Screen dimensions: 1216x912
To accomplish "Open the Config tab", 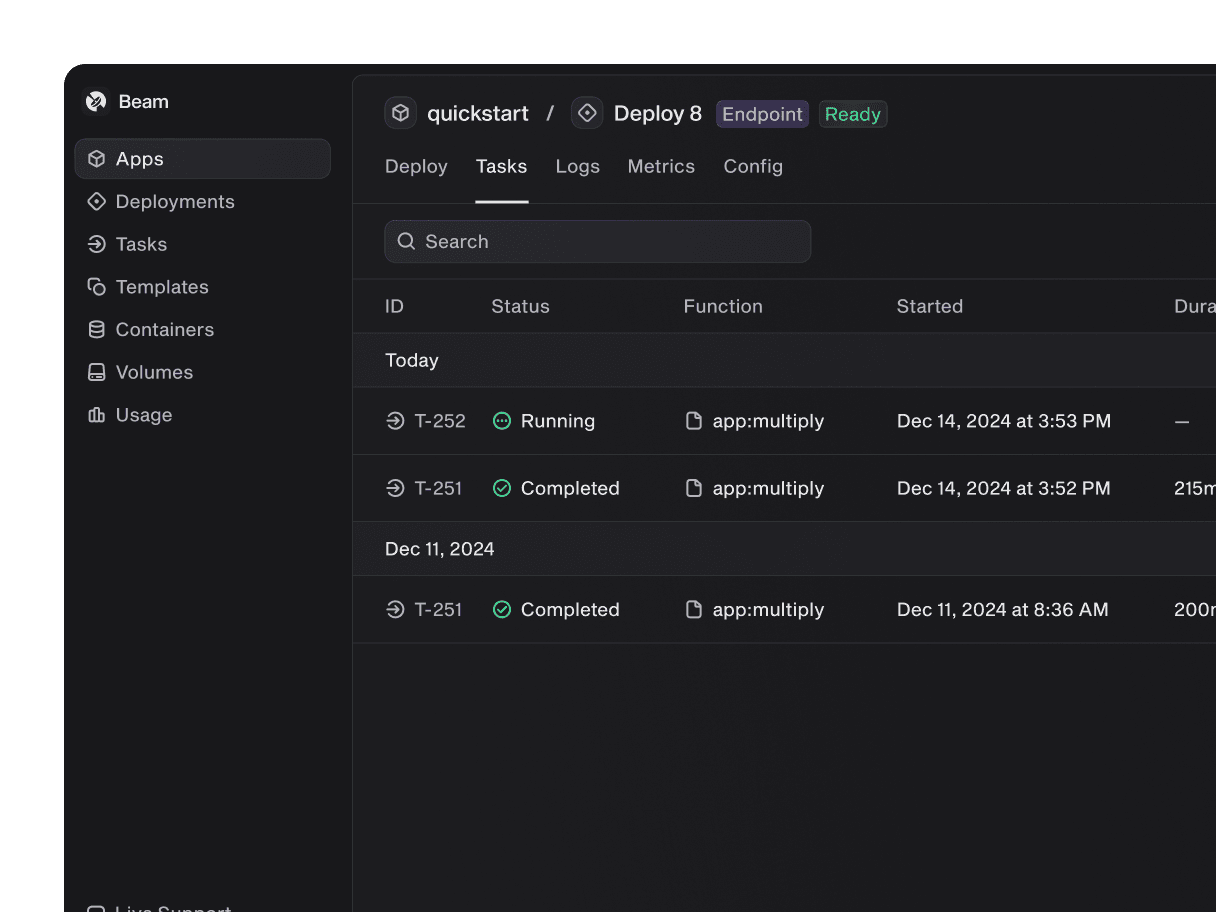I will click(x=753, y=167).
